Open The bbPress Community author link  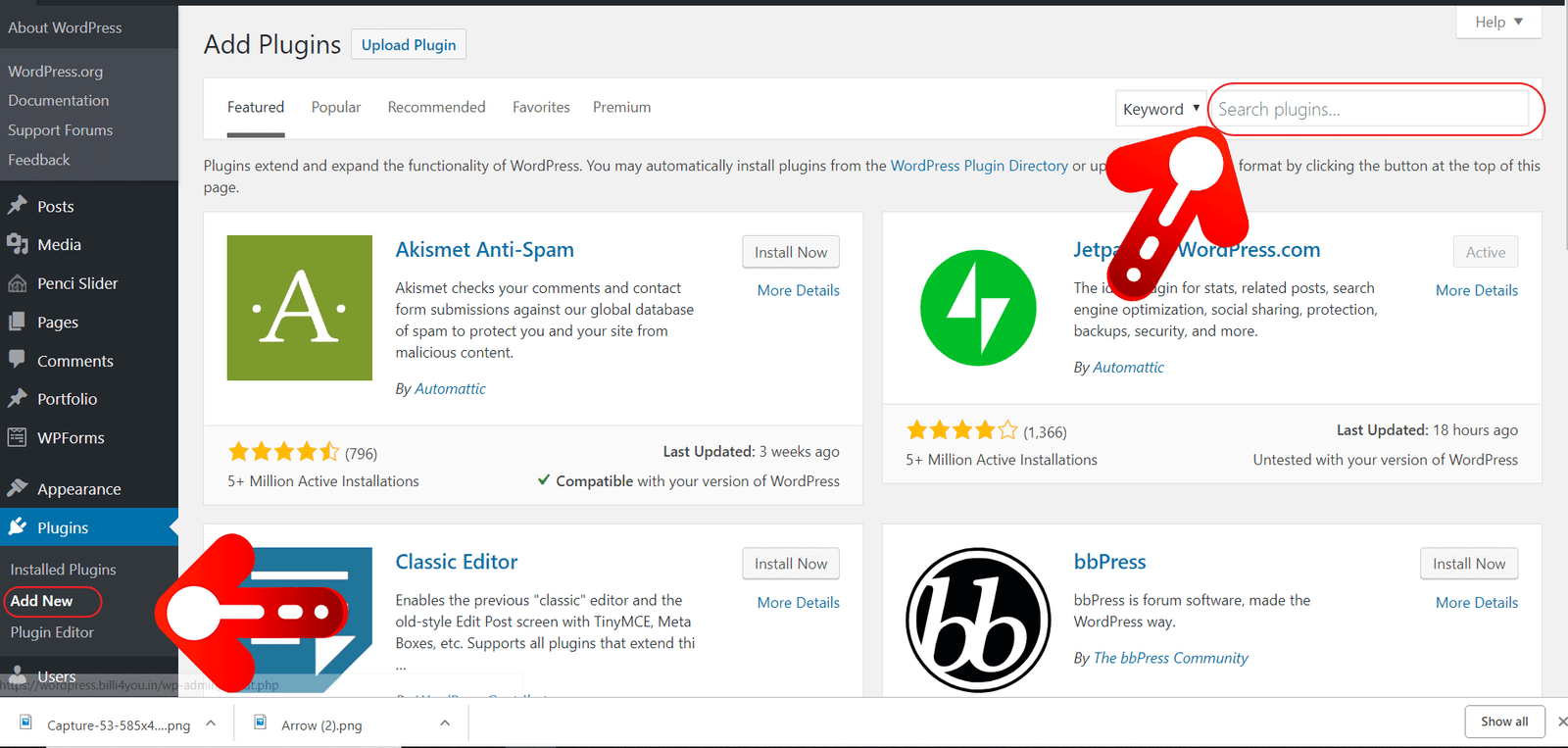tap(1170, 658)
